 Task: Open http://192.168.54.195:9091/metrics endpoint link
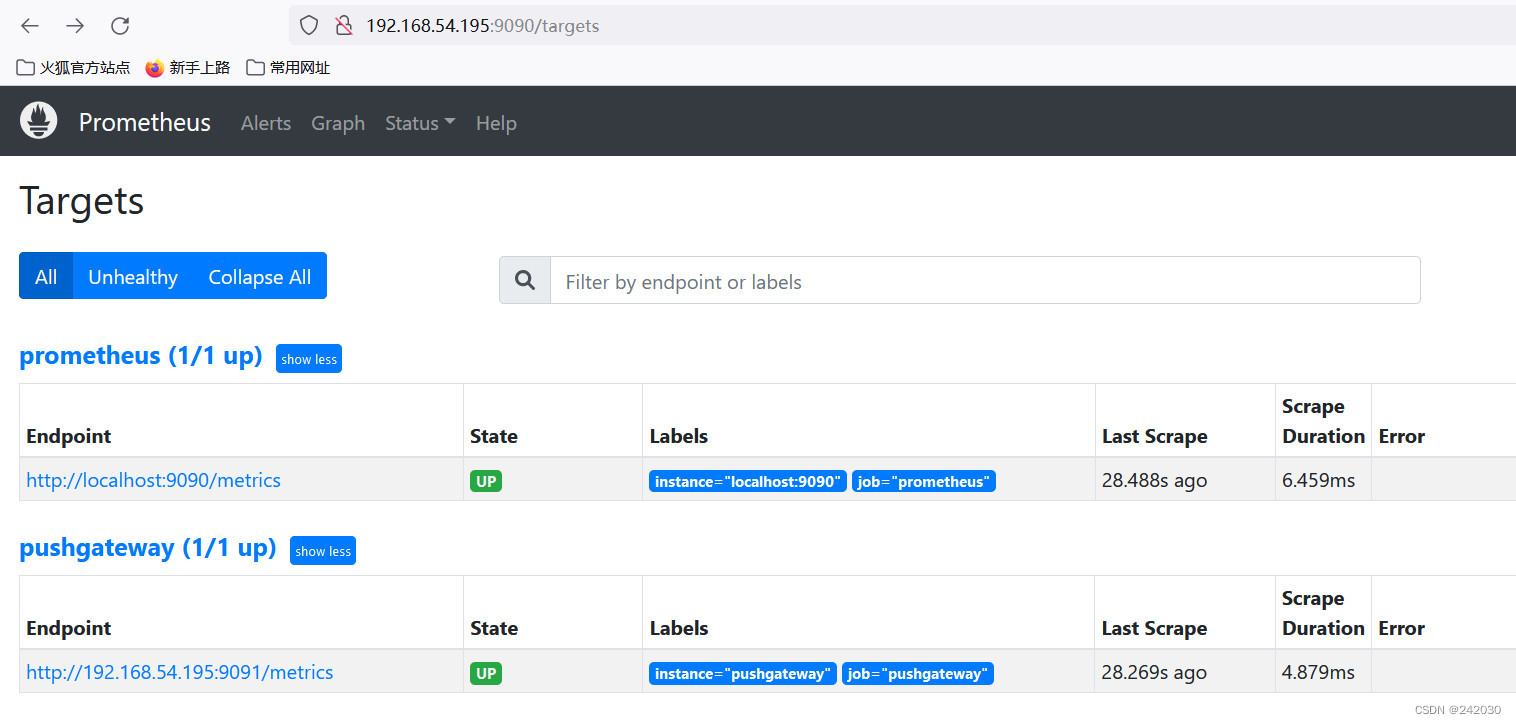(180, 672)
